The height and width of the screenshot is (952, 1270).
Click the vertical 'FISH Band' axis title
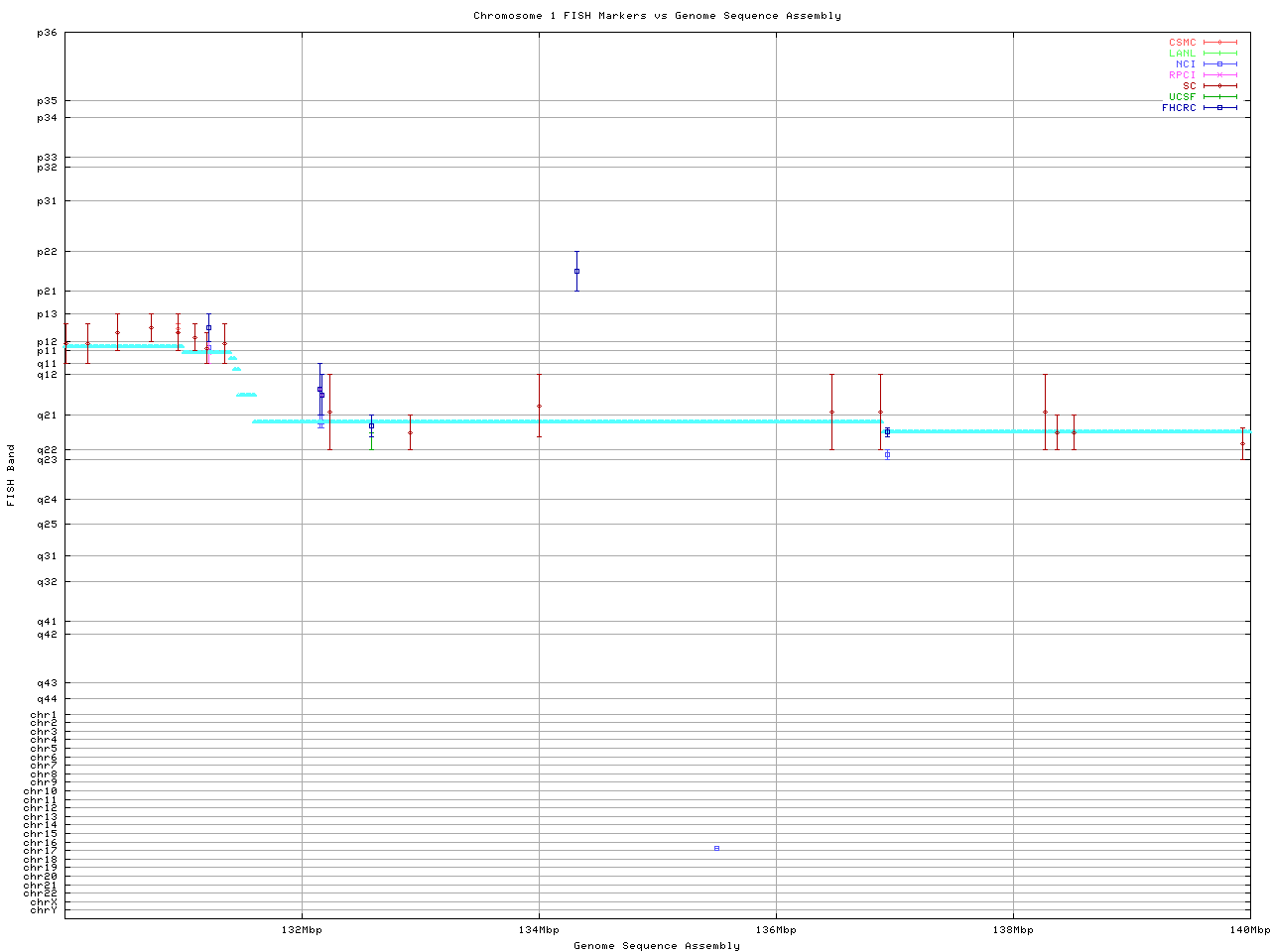point(12,475)
